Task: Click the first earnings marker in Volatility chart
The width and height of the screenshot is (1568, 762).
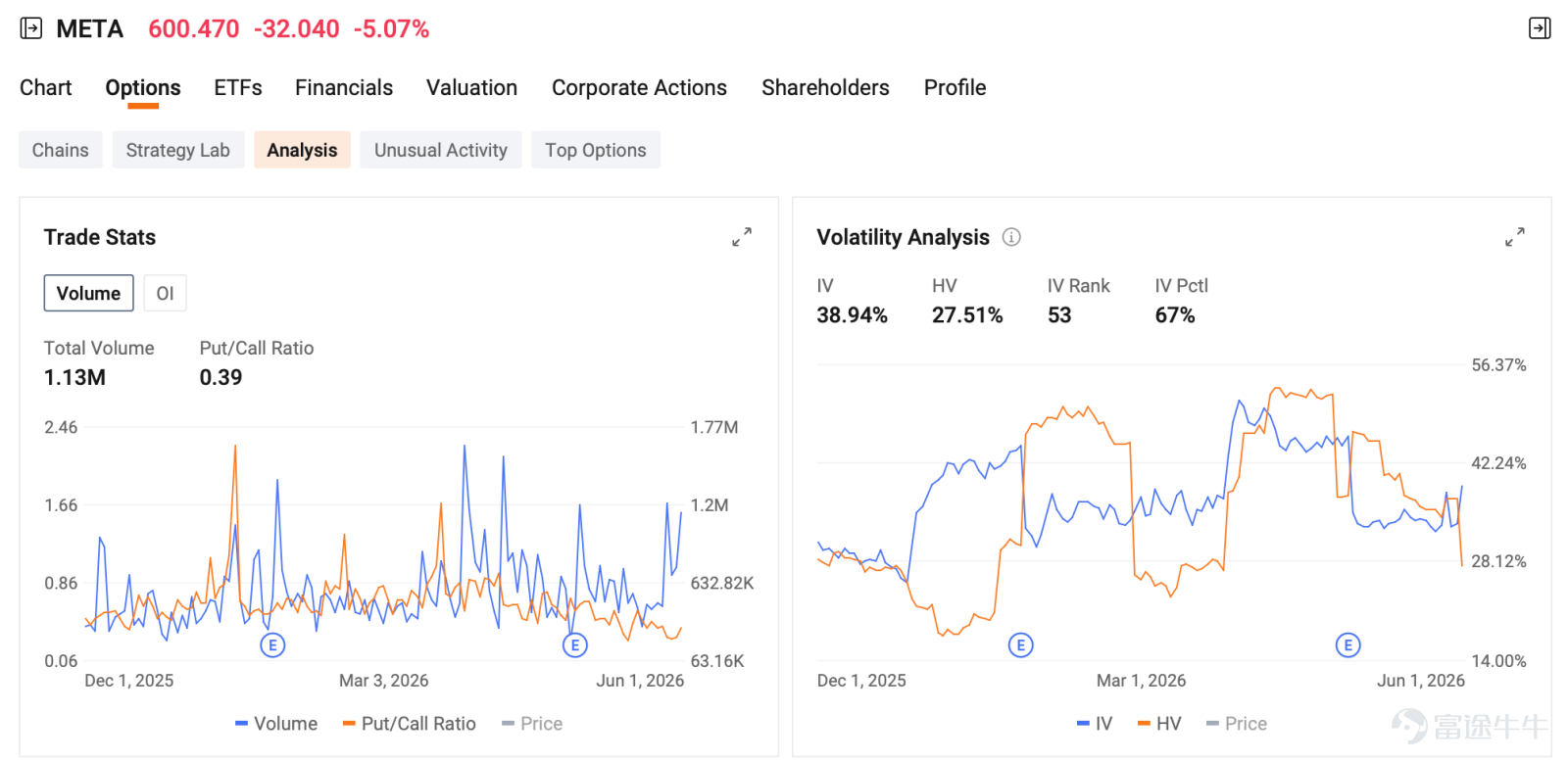Action: pos(1021,645)
